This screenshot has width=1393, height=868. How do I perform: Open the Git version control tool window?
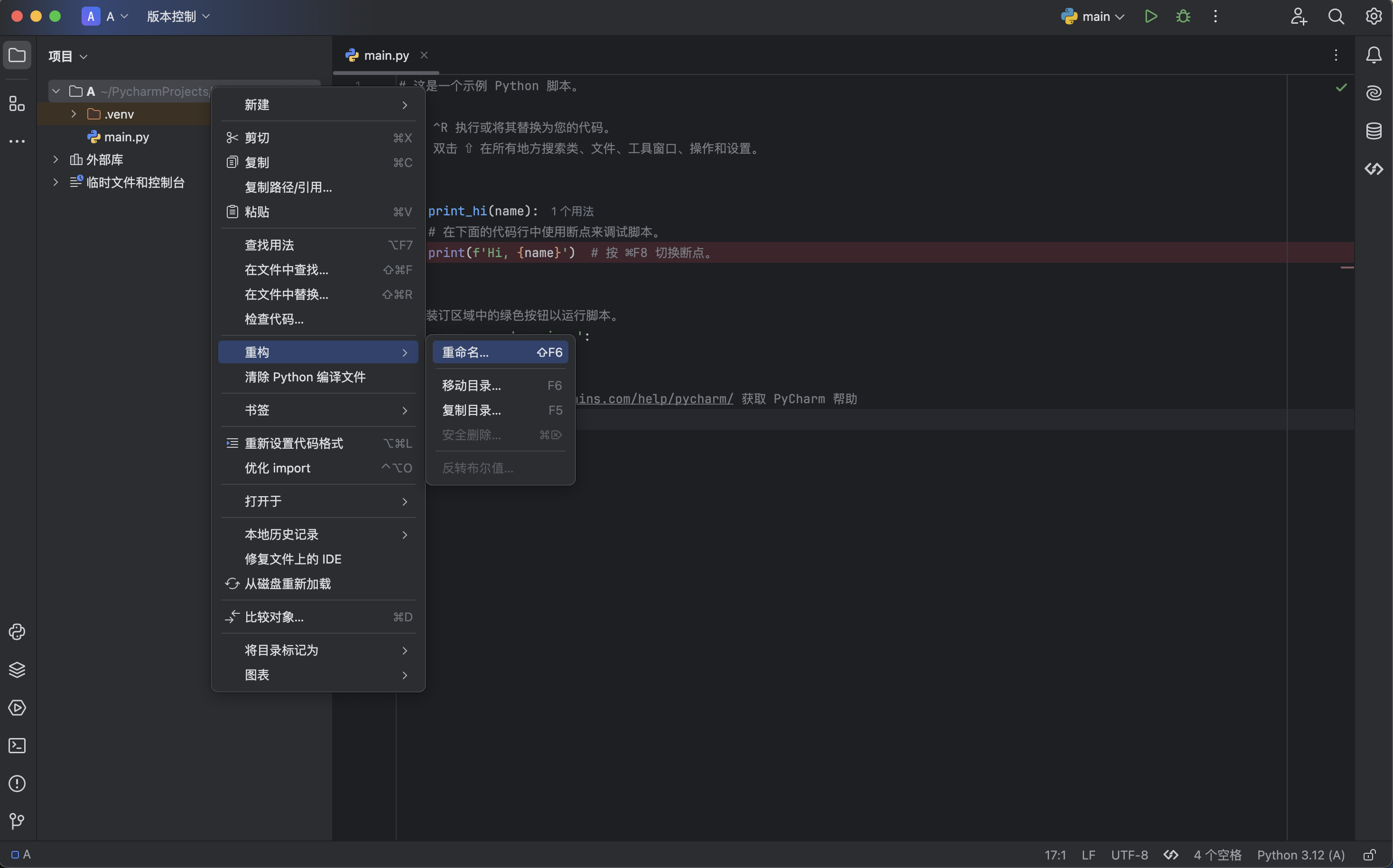17,822
